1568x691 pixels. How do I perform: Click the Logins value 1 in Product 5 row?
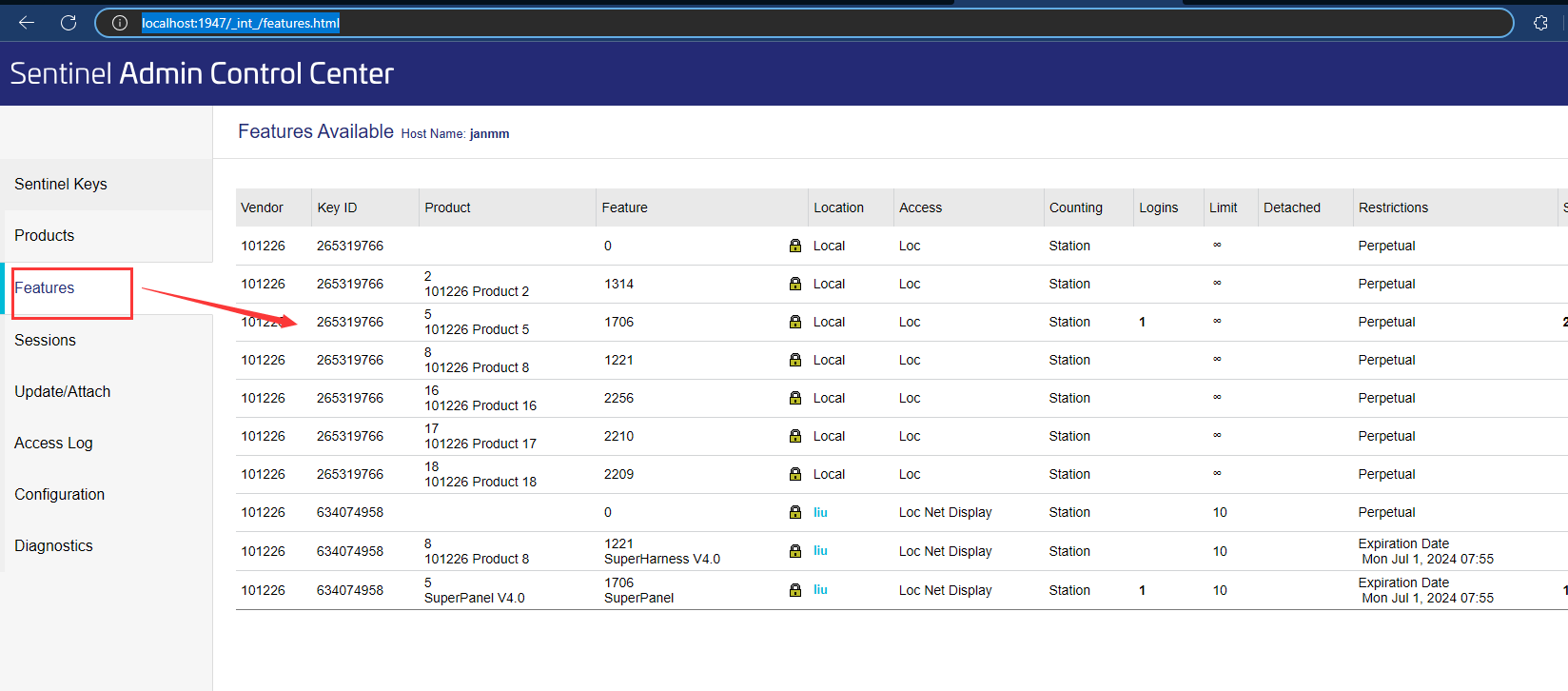(1143, 322)
